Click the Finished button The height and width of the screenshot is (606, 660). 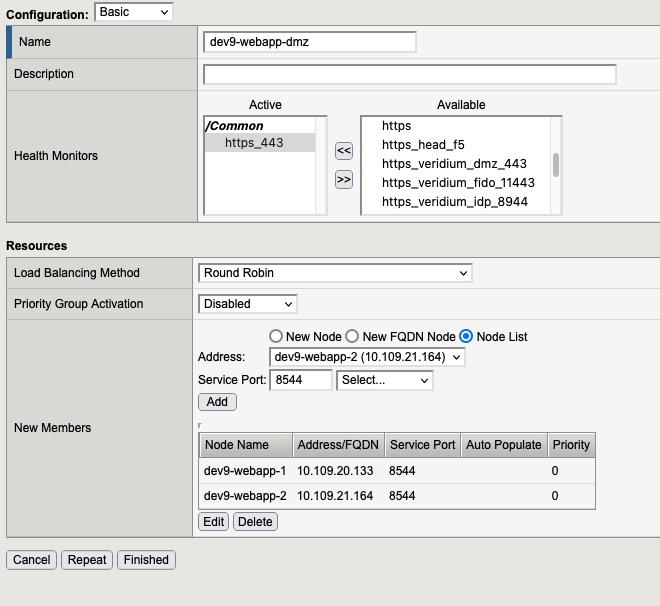pyautogui.click(x=146, y=560)
